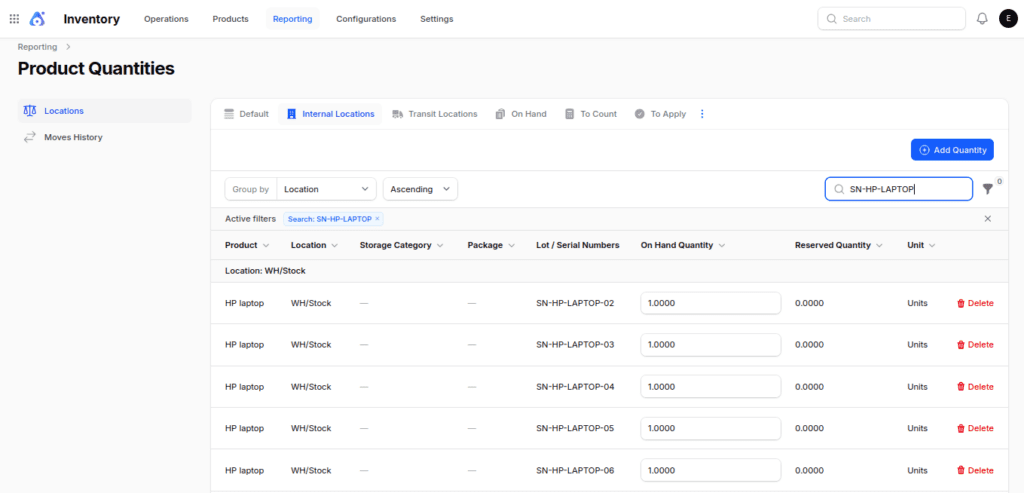Image resolution: width=1024 pixels, height=493 pixels.
Task: Open the more views three-dot menu
Action: [702, 114]
